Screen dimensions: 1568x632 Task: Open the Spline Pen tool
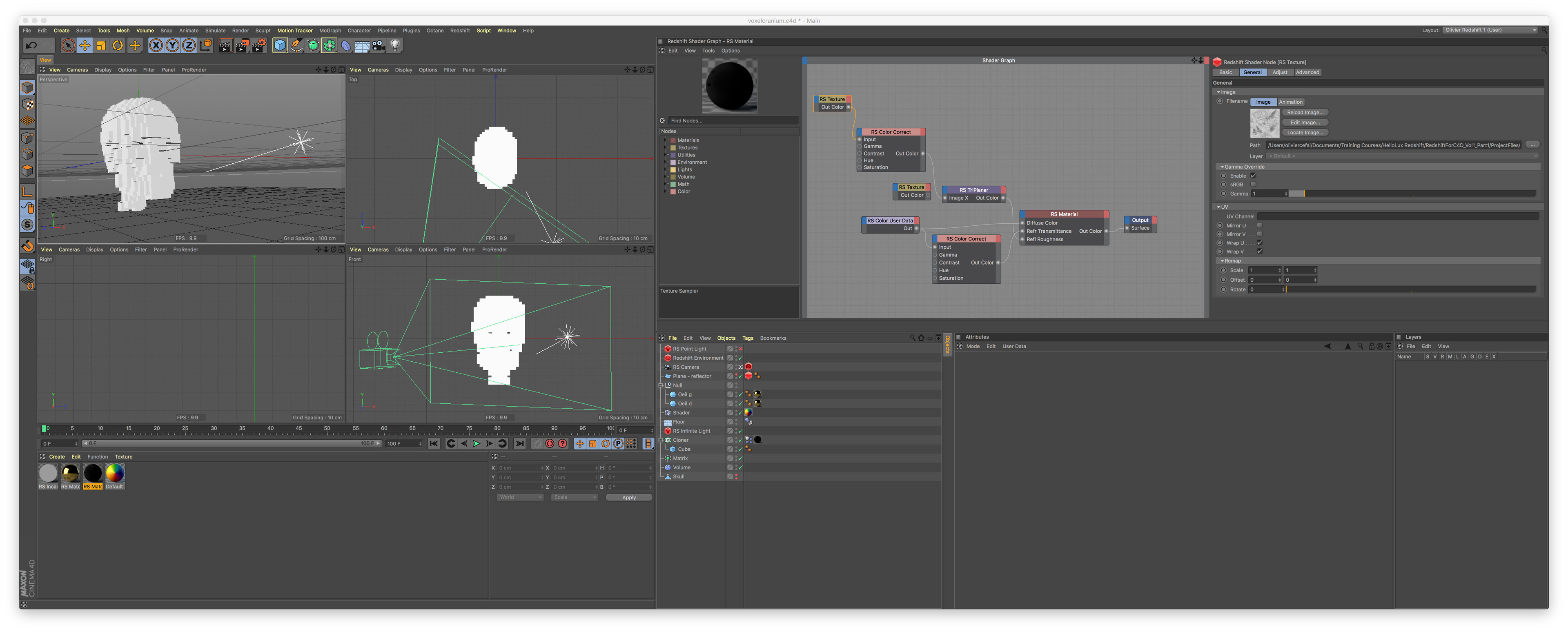(296, 45)
